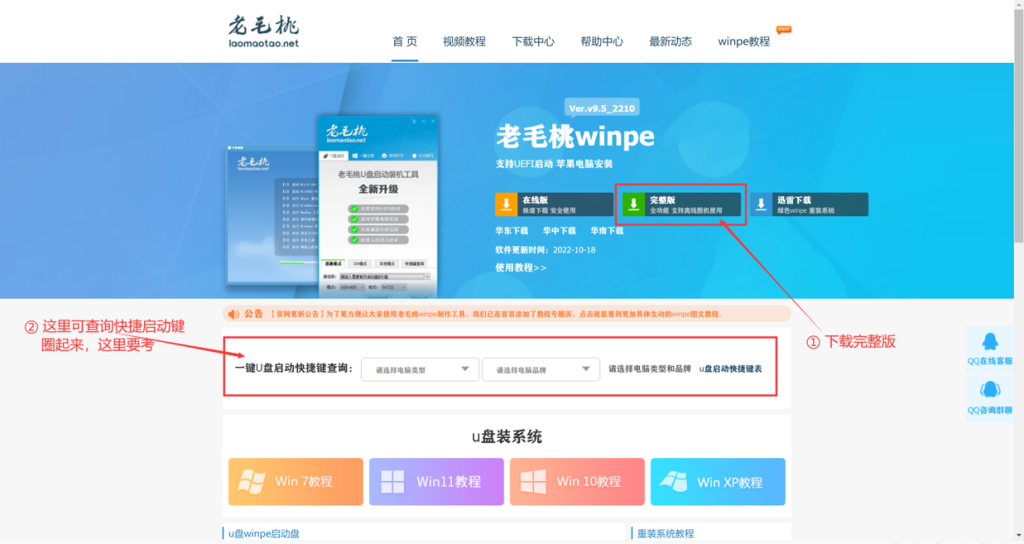Open 帮助中心 navigation item
This screenshot has width=1024, height=544.
click(x=601, y=42)
